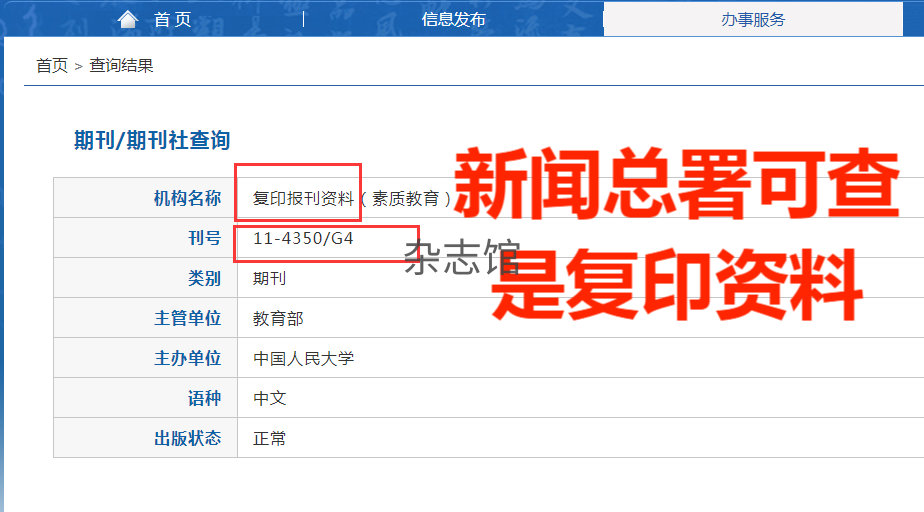Select the 正常 status value
The image size is (924, 512).
[269, 438]
